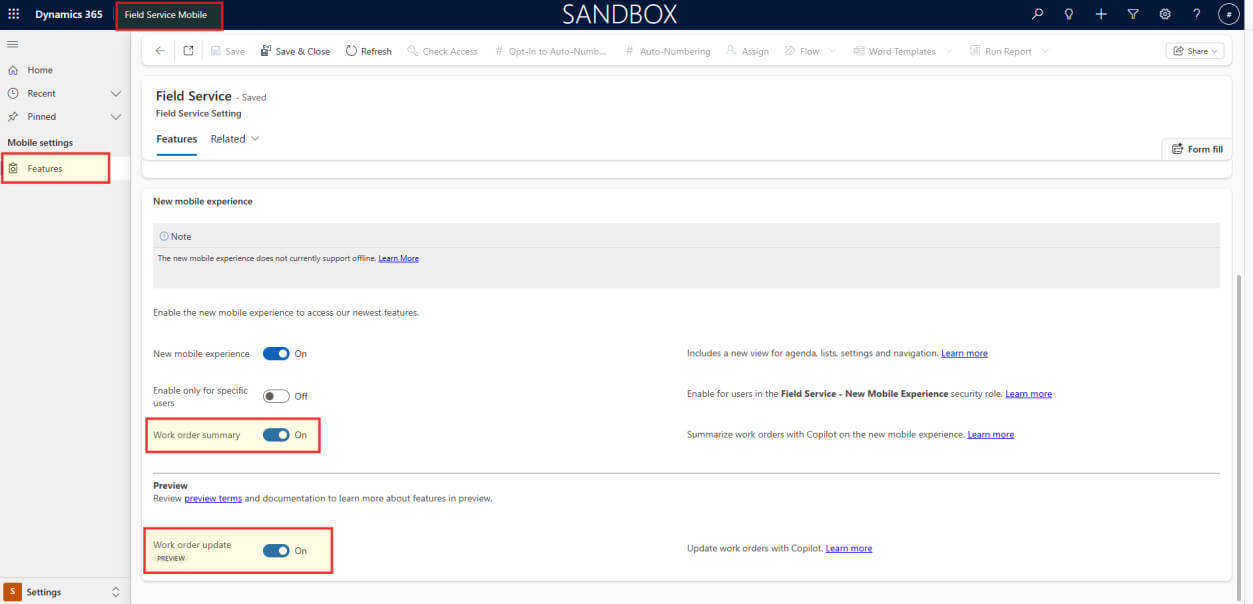Image resolution: width=1253 pixels, height=604 pixels.
Task: Toggle the New mobile experience switch
Action: click(276, 354)
